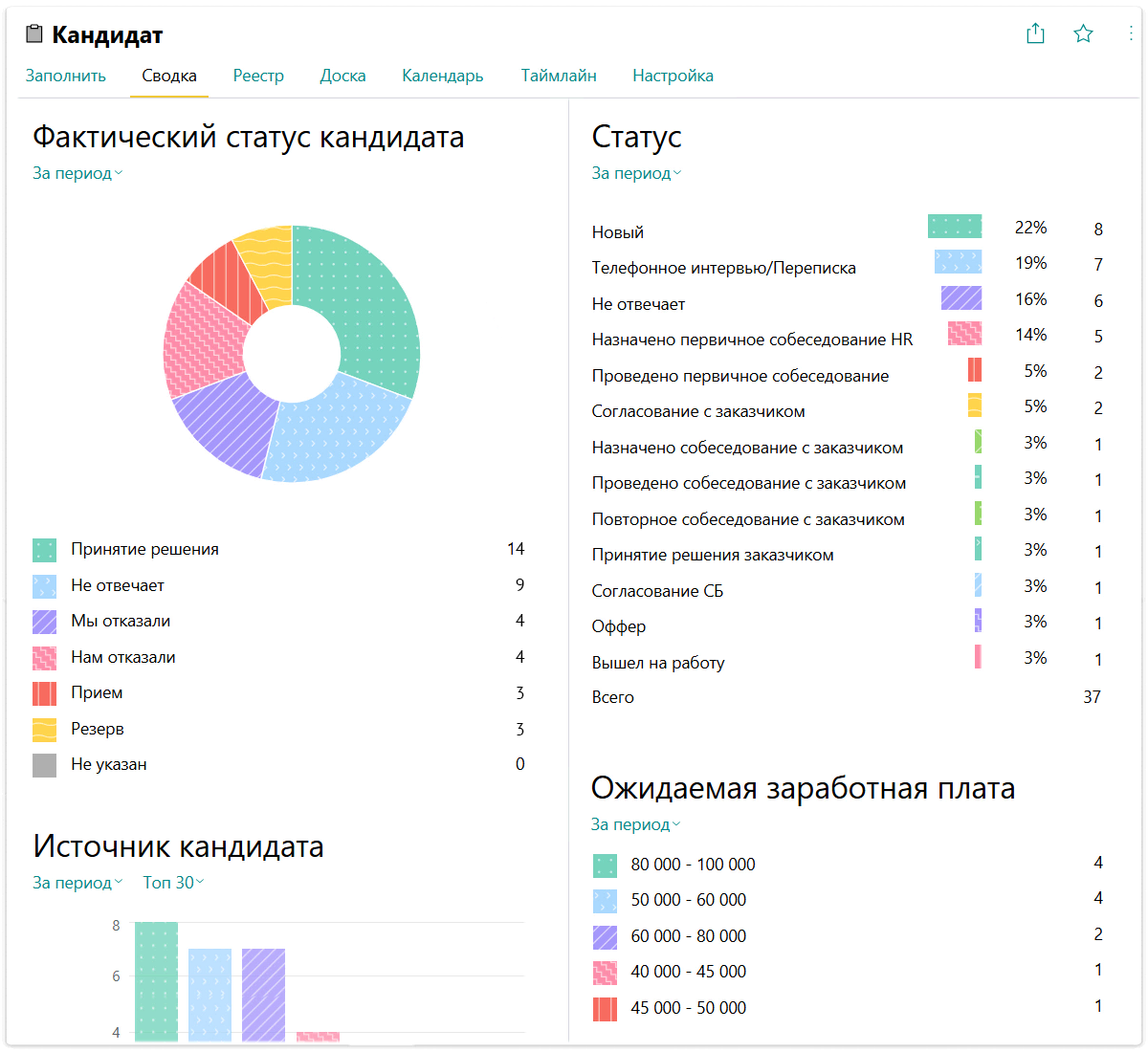This screenshot has width=1148, height=1052.
Task: Click the Новый status row
Action: pos(618,232)
